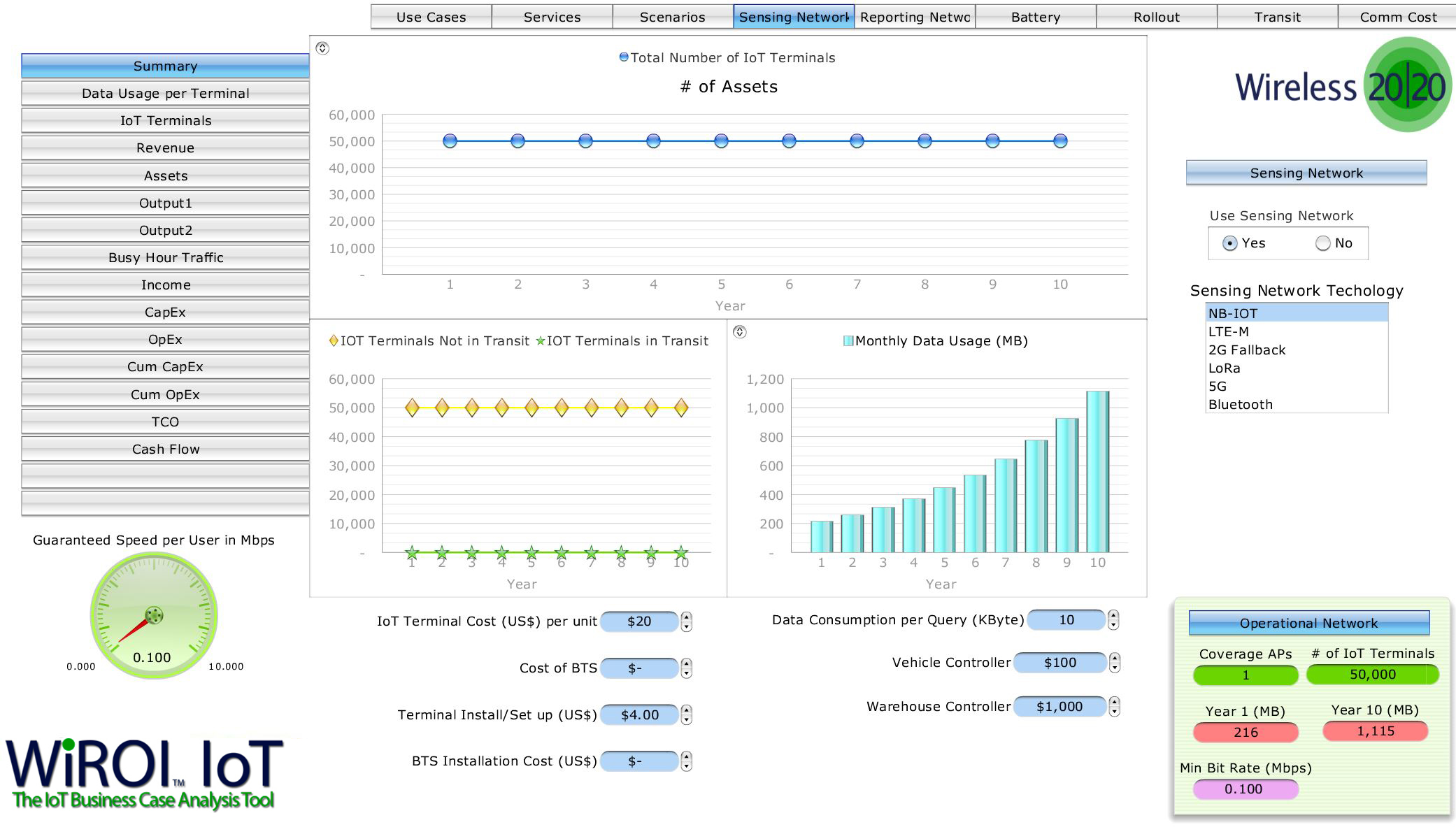Image resolution: width=1456 pixels, height=827 pixels.
Task: Switch to the Use Cases tab
Action: [x=431, y=17]
